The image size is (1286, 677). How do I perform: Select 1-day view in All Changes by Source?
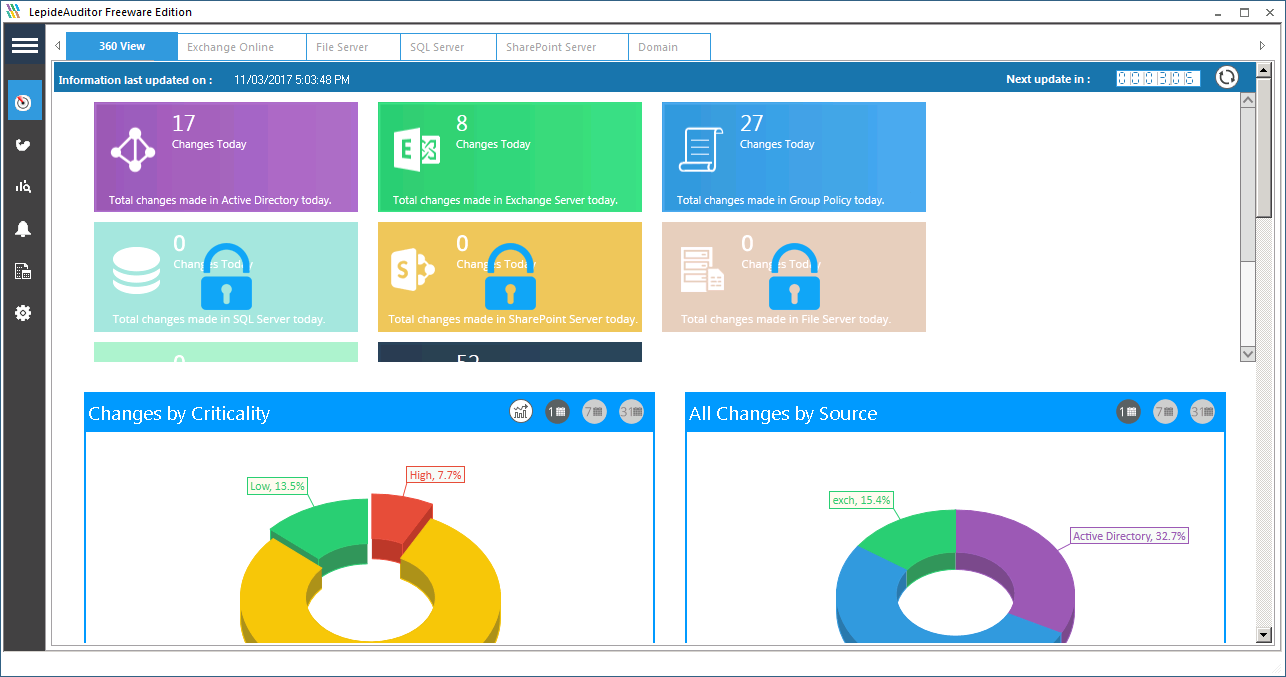click(1129, 411)
